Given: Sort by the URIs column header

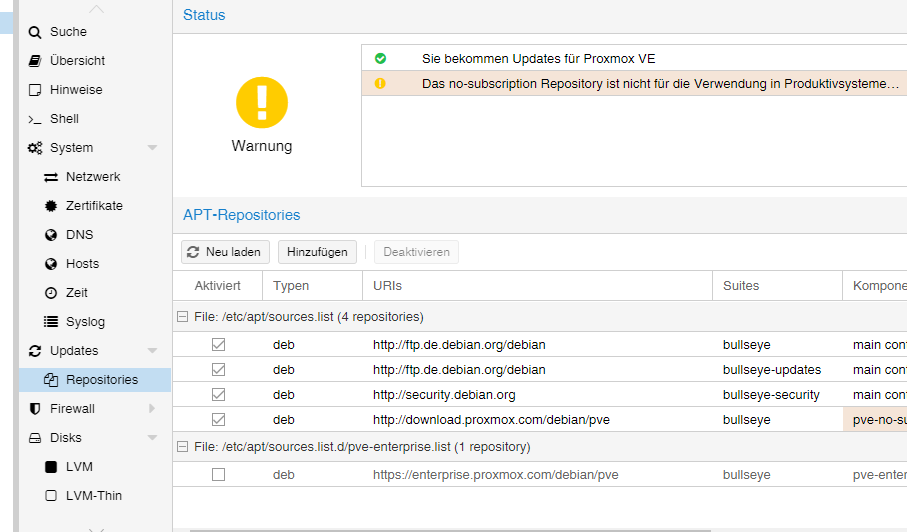Looking at the screenshot, I should pos(537,286).
